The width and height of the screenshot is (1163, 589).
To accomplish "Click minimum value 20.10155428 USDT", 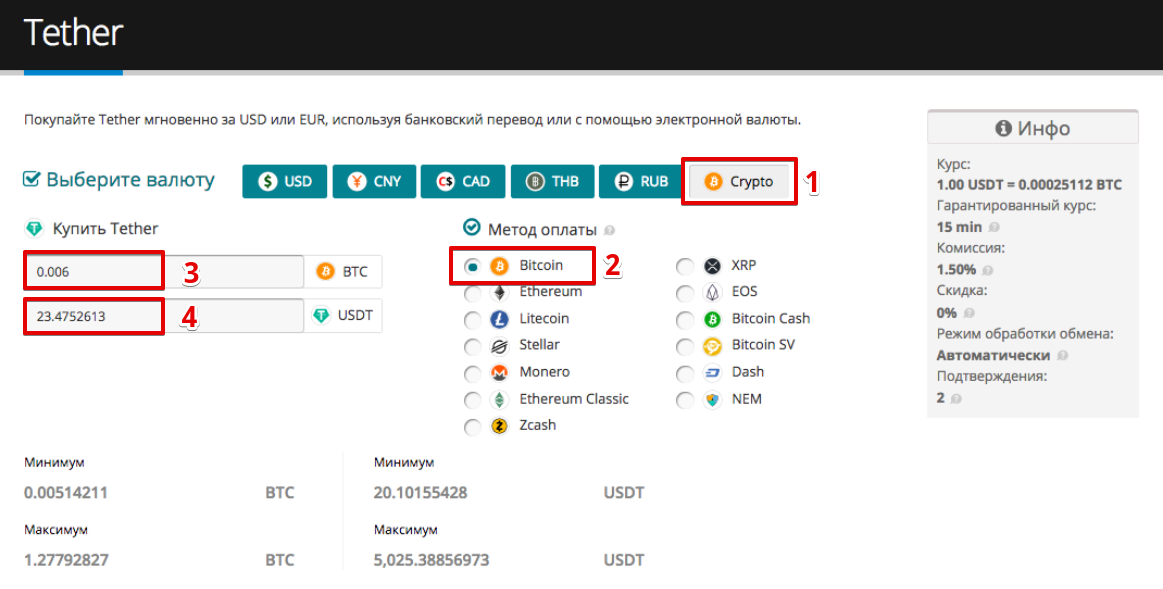I will point(421,493).
